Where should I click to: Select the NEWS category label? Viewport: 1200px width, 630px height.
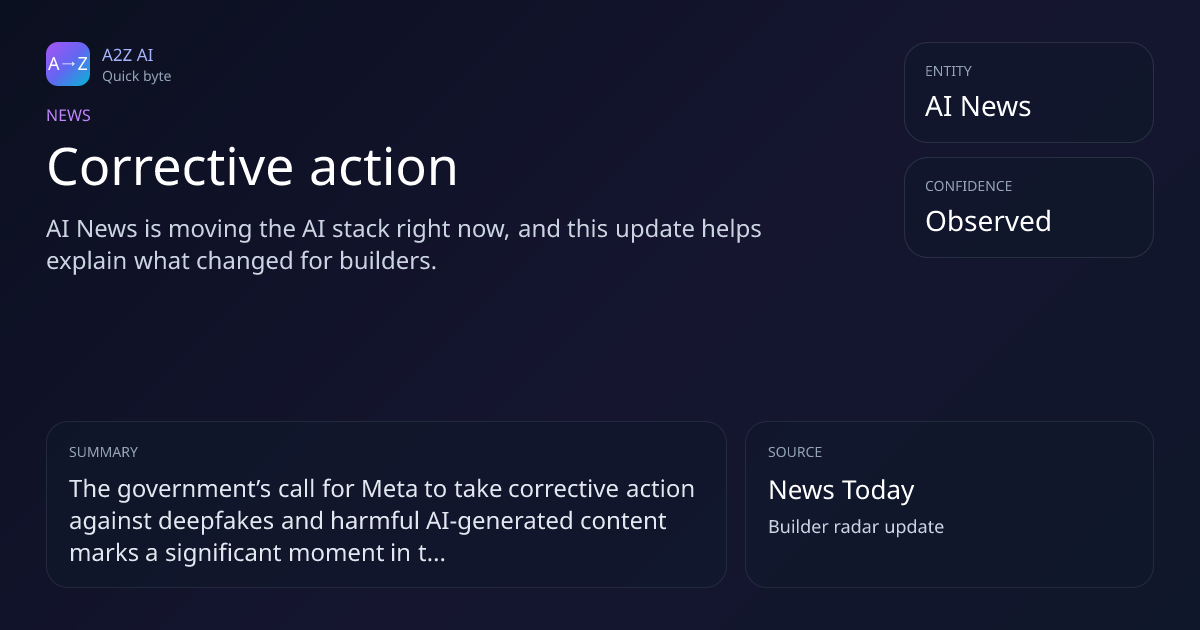68,115
